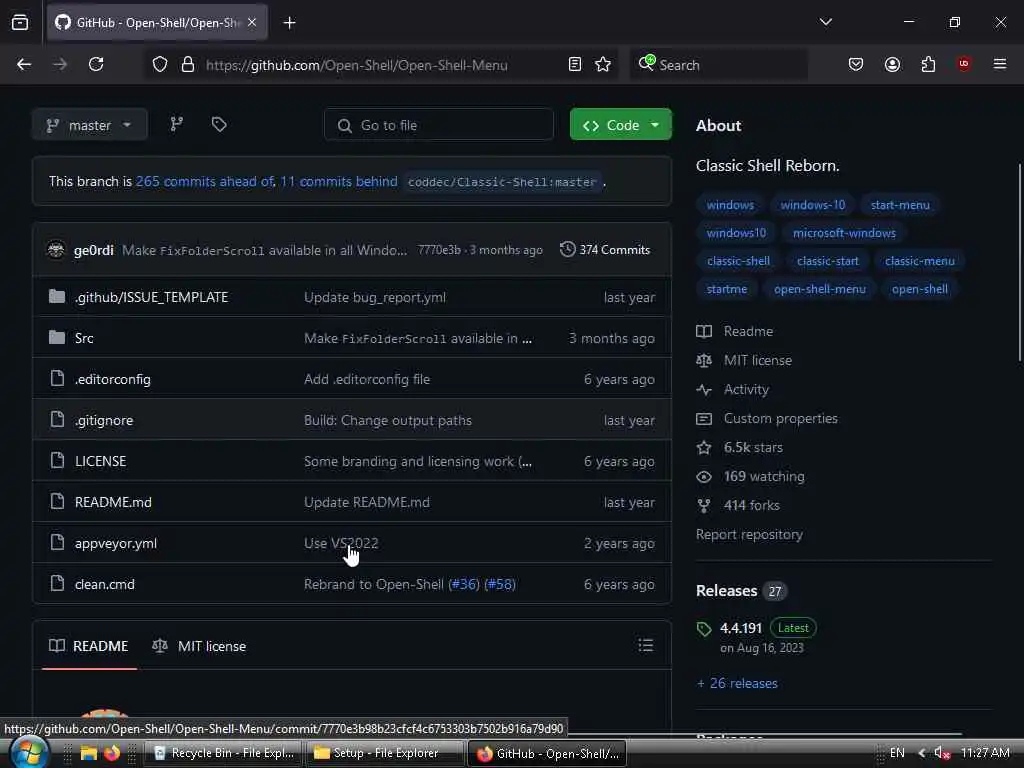Open a new browser tab
The width and height of the screenshot is (1024, 768).
(x=289, y=23)
